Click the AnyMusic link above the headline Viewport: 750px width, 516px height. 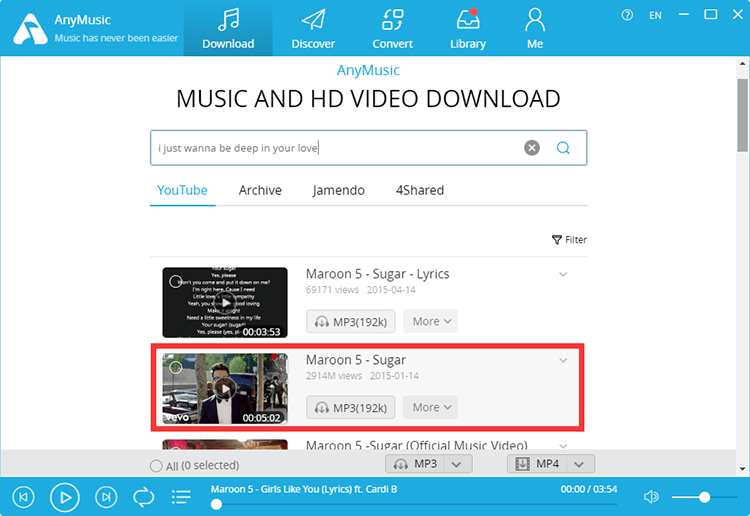point(368,70)
